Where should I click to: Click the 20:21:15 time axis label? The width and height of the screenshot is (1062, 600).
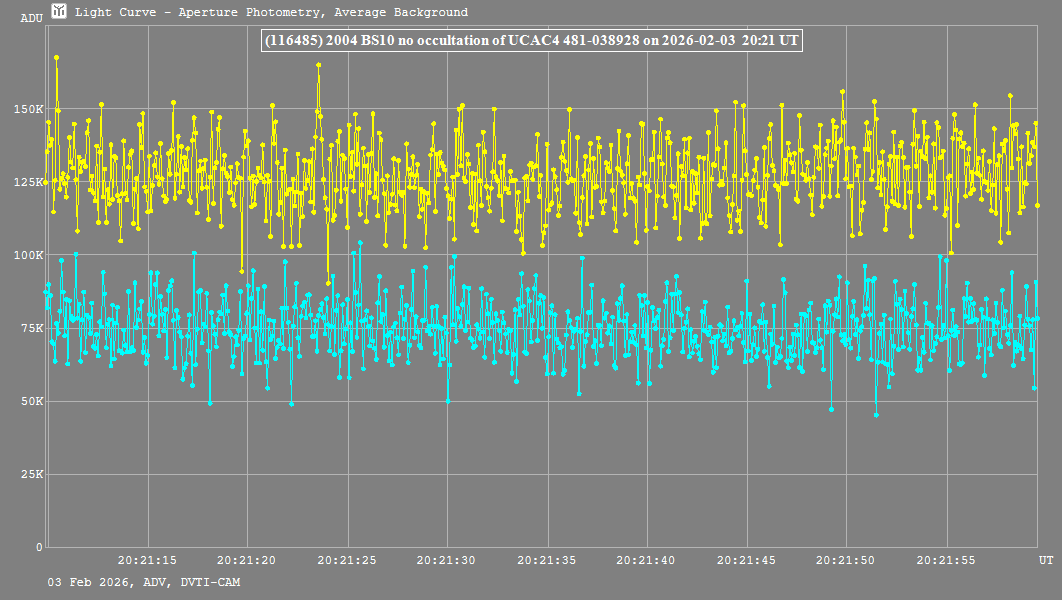[147, 560]
